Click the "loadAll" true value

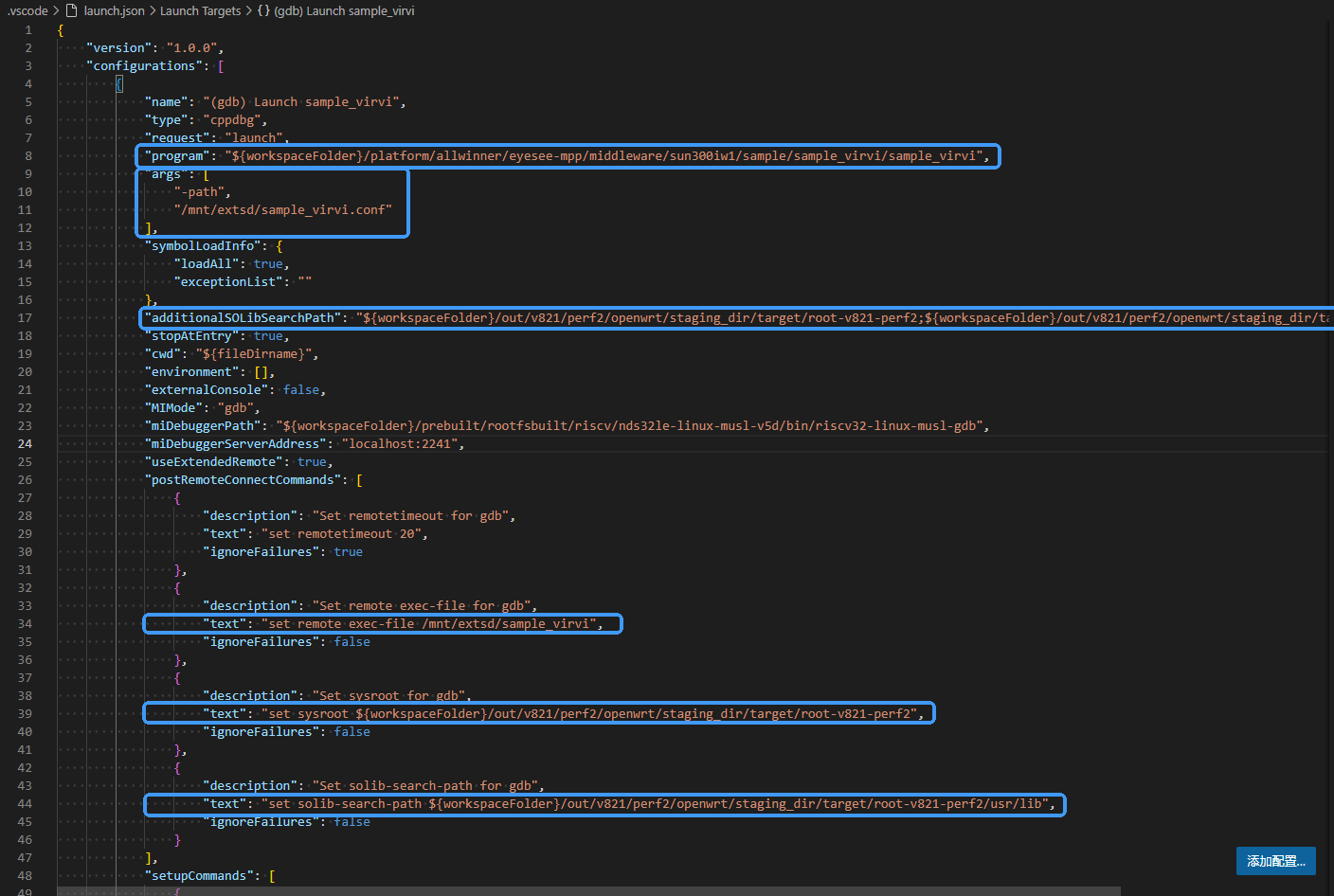click(268, 263)
